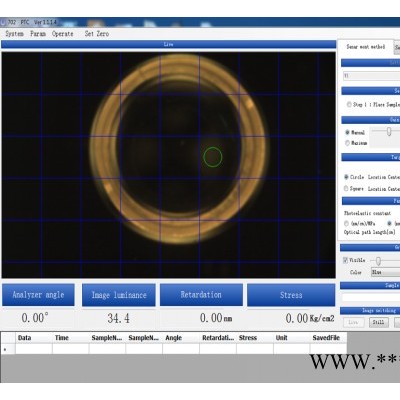This screenshot has height=400, width=400.
Task: Click the Stress table column header
Action: (x=255, y=338)
